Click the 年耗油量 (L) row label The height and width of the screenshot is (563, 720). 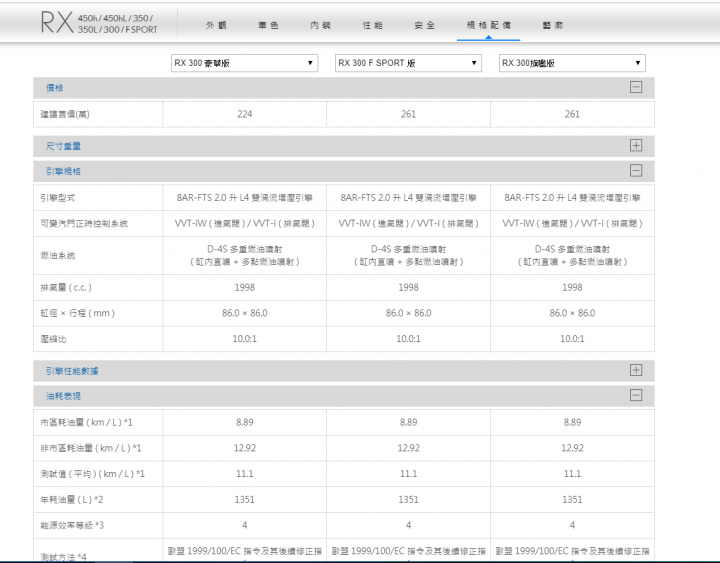coord(72,500)
